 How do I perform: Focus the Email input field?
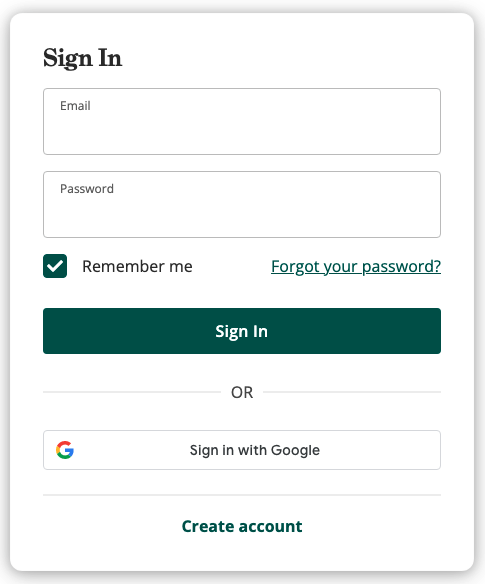click(242, 121)
